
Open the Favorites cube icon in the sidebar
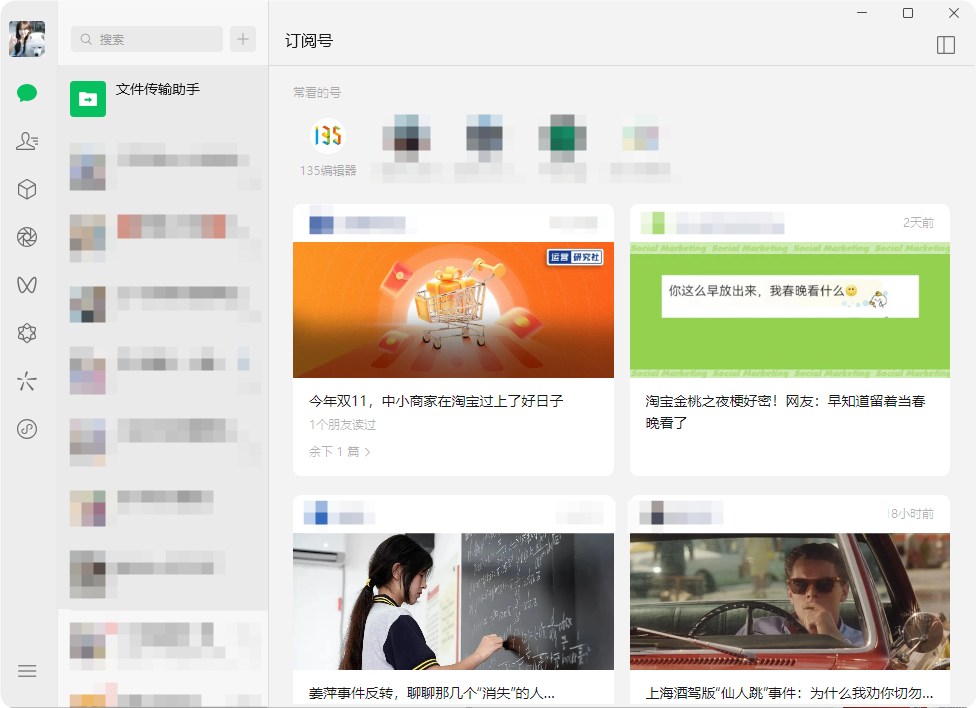click(x=27, y=189)
